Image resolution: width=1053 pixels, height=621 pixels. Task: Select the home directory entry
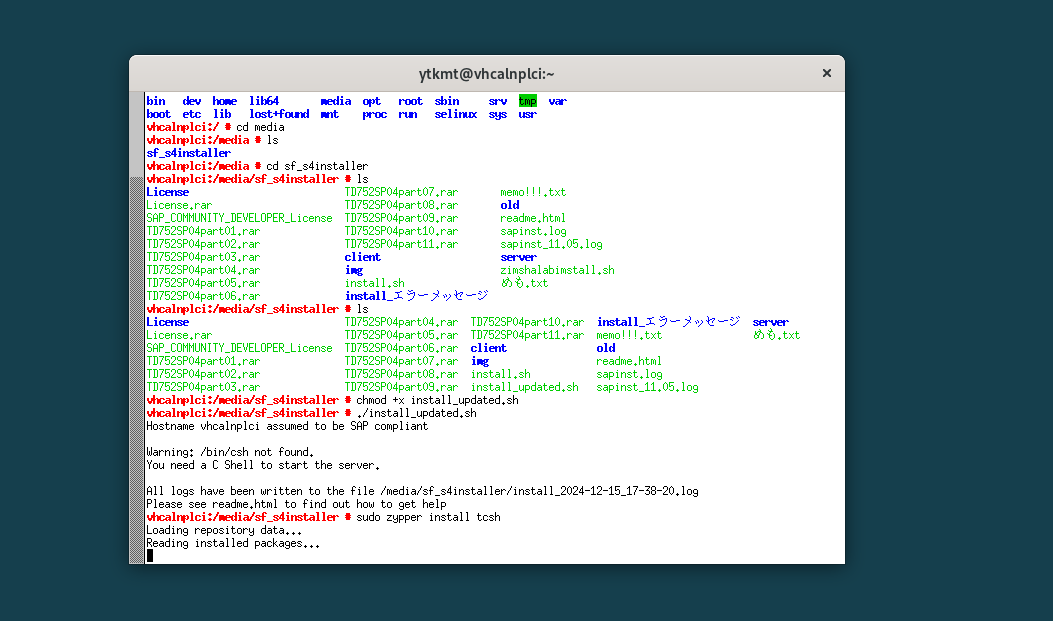point(224,101)
